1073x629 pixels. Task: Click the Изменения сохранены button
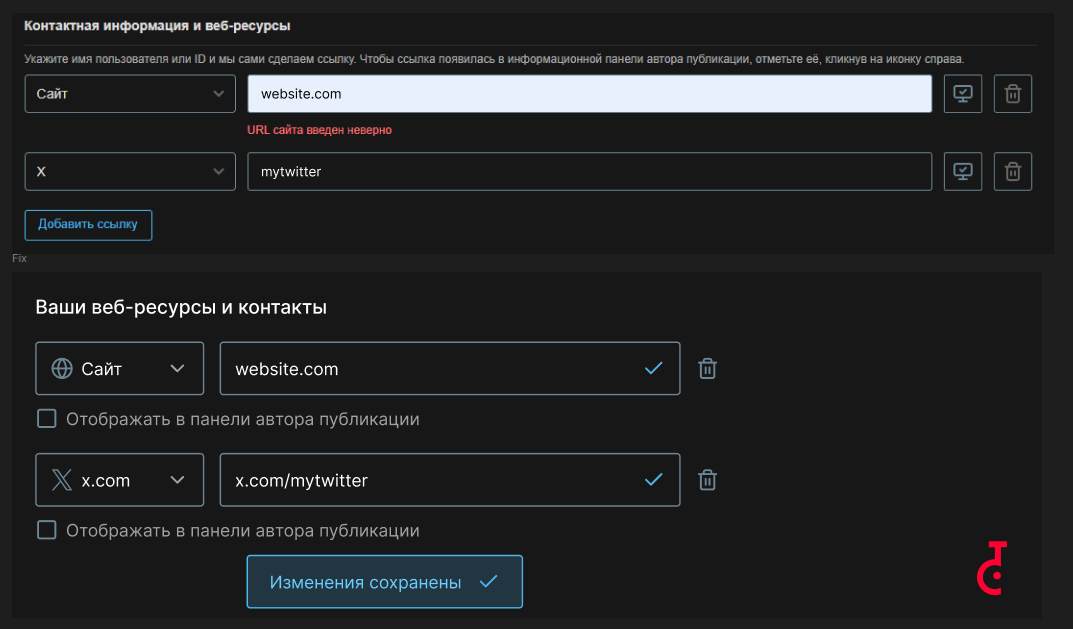[x=385, y=582]
